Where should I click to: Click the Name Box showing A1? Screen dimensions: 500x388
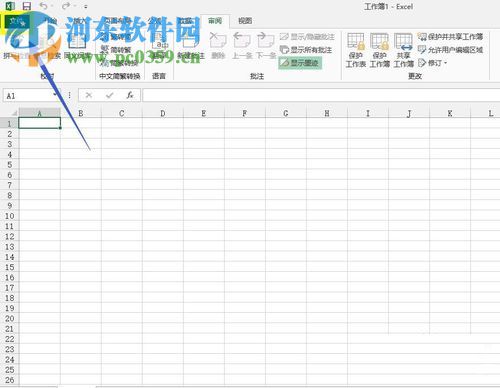pos(27,96)
